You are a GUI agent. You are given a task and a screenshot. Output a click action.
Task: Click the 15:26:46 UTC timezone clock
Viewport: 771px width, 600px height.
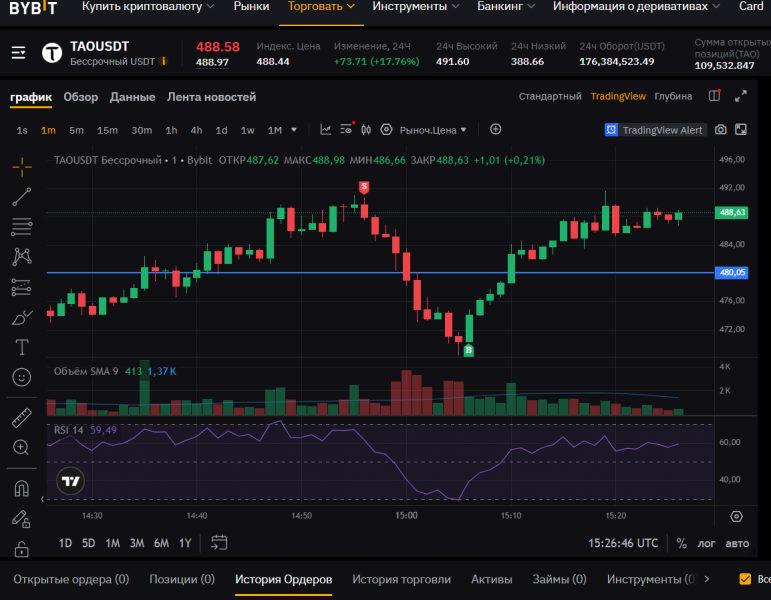(623, 543)
